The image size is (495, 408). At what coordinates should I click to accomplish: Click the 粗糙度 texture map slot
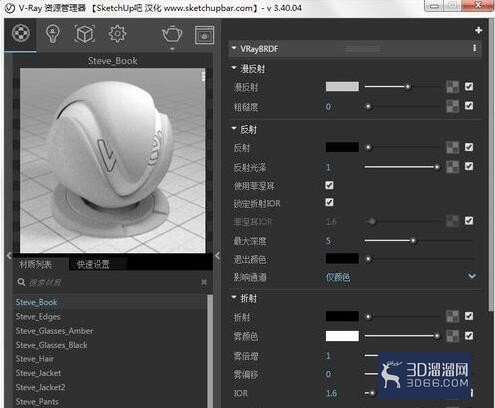coord(453,106)
